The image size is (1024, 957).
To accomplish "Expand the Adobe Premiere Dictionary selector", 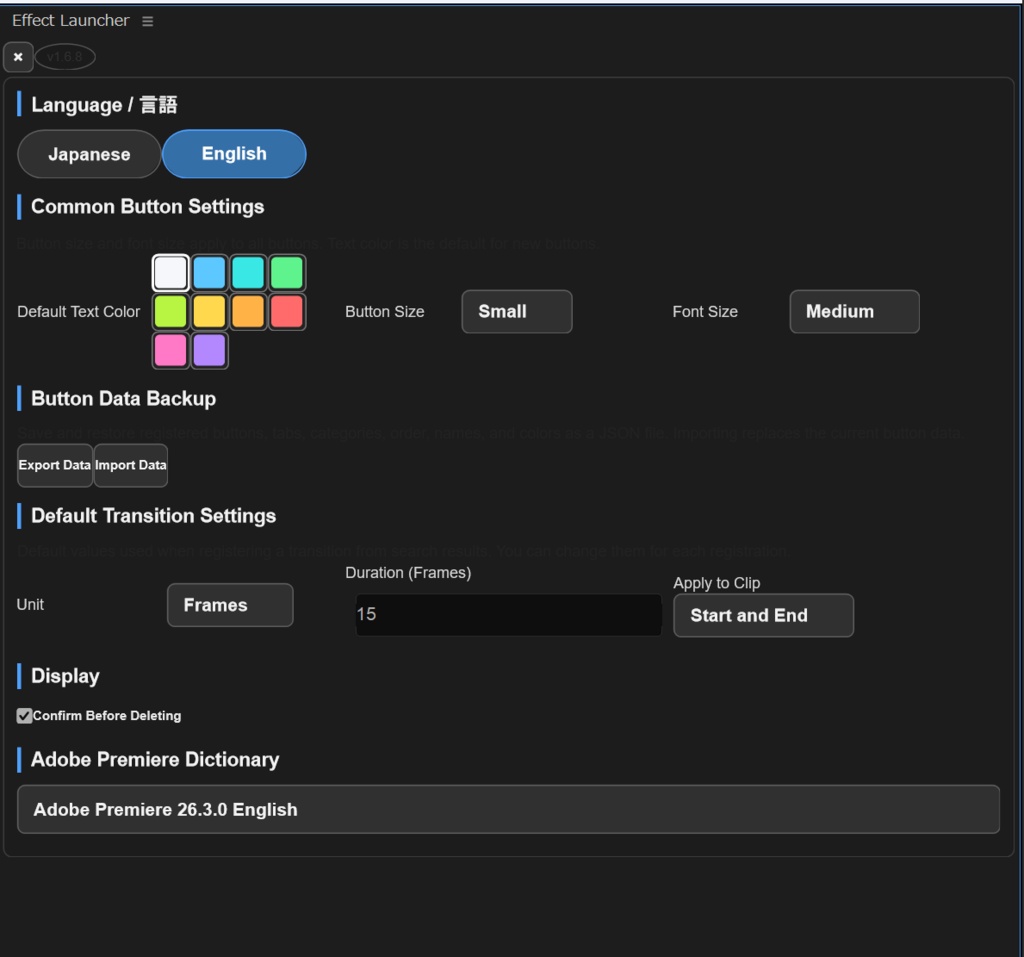I will (x=508, y=809).
